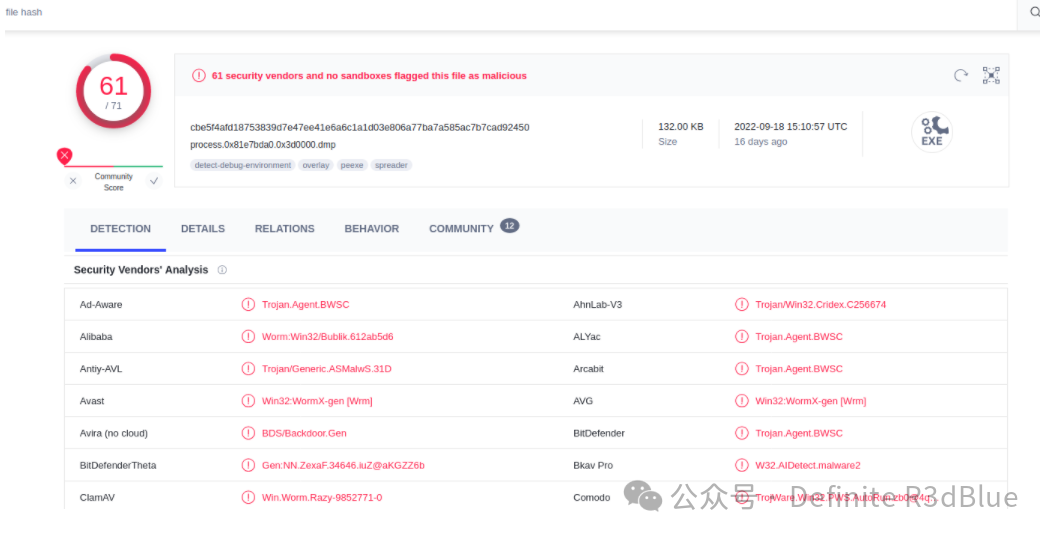Click BDS/Backdoor.Gen detection
Viewport: 1052px width, 539px height.
click(304, 434)
